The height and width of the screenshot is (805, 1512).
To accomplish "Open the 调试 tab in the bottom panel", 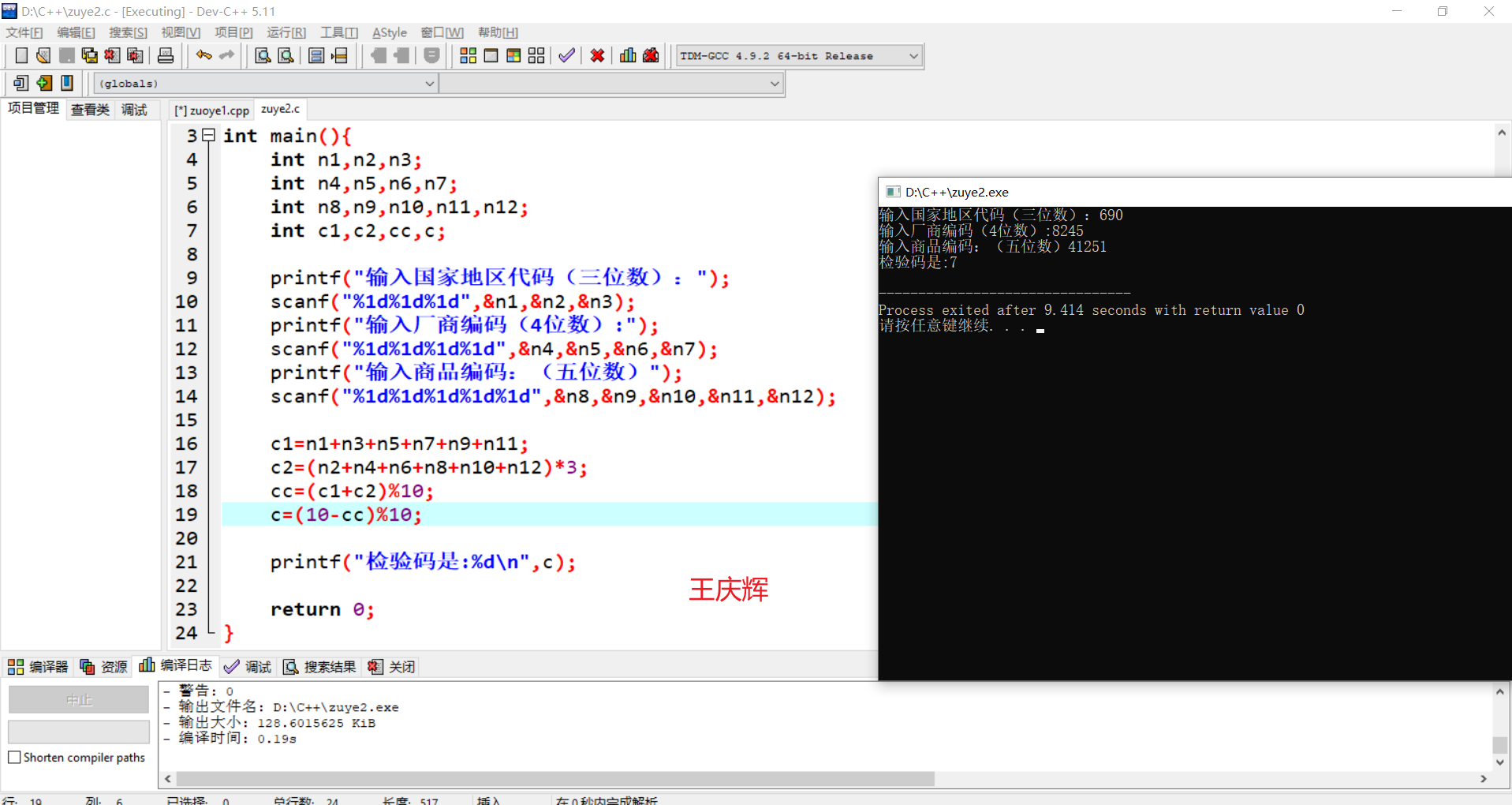I will pyautogui.click(x=248, y=667).
